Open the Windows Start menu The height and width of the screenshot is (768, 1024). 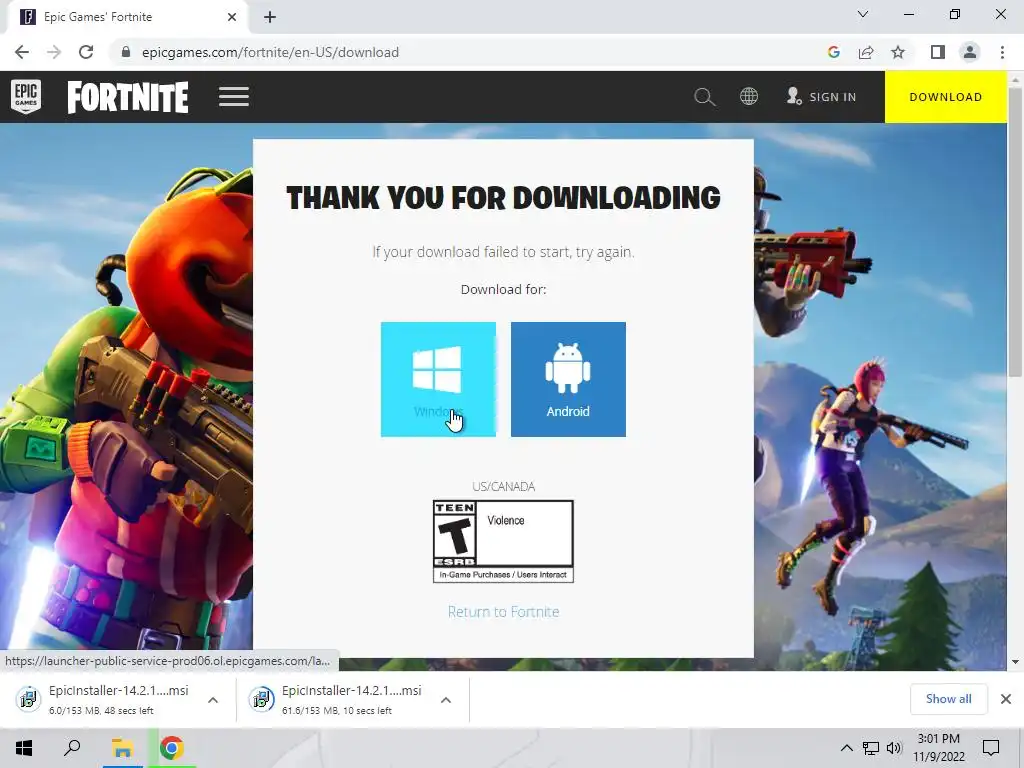[24, 748]
